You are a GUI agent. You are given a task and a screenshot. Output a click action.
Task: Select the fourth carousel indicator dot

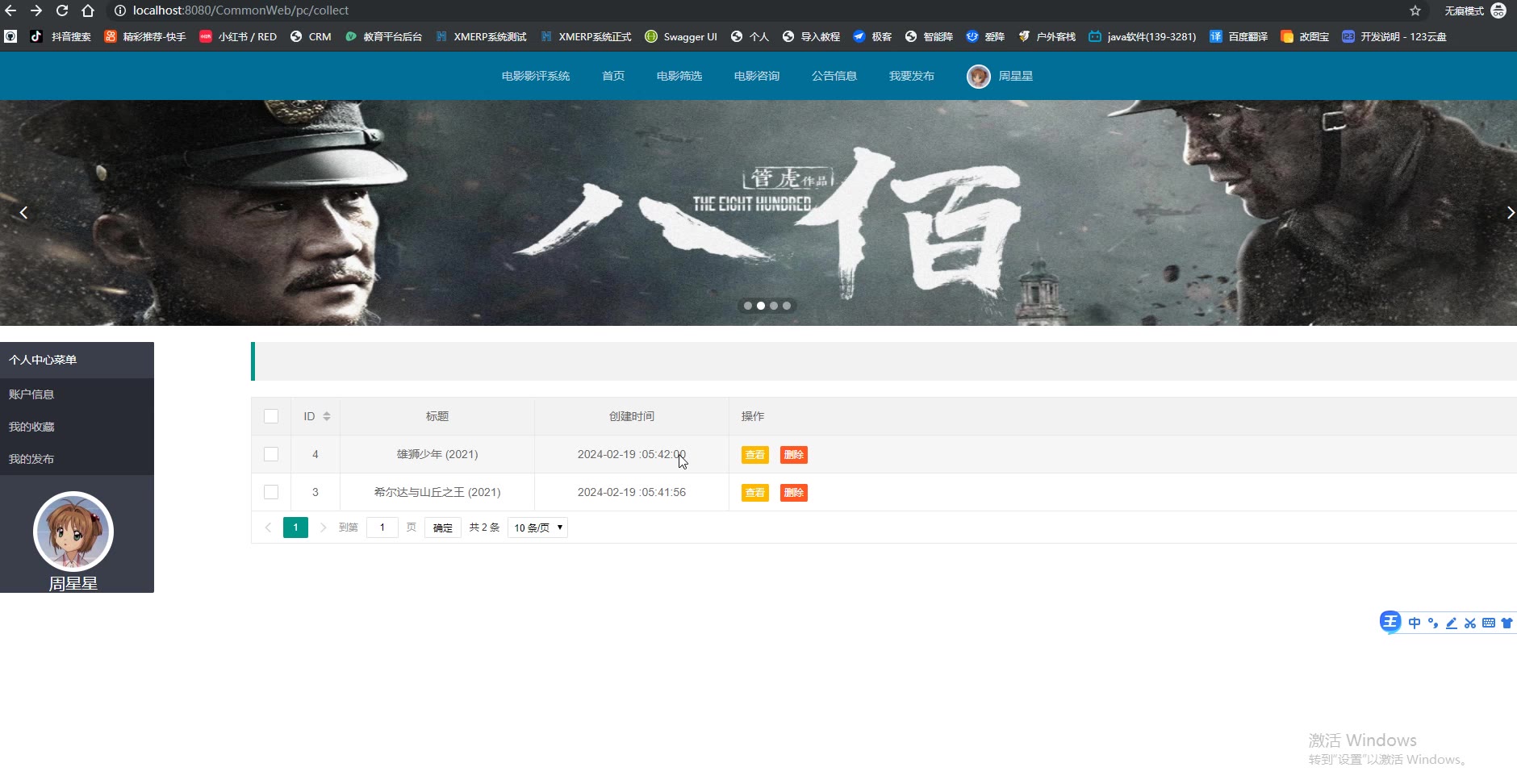pyautogui.click(x=787, y=306)
